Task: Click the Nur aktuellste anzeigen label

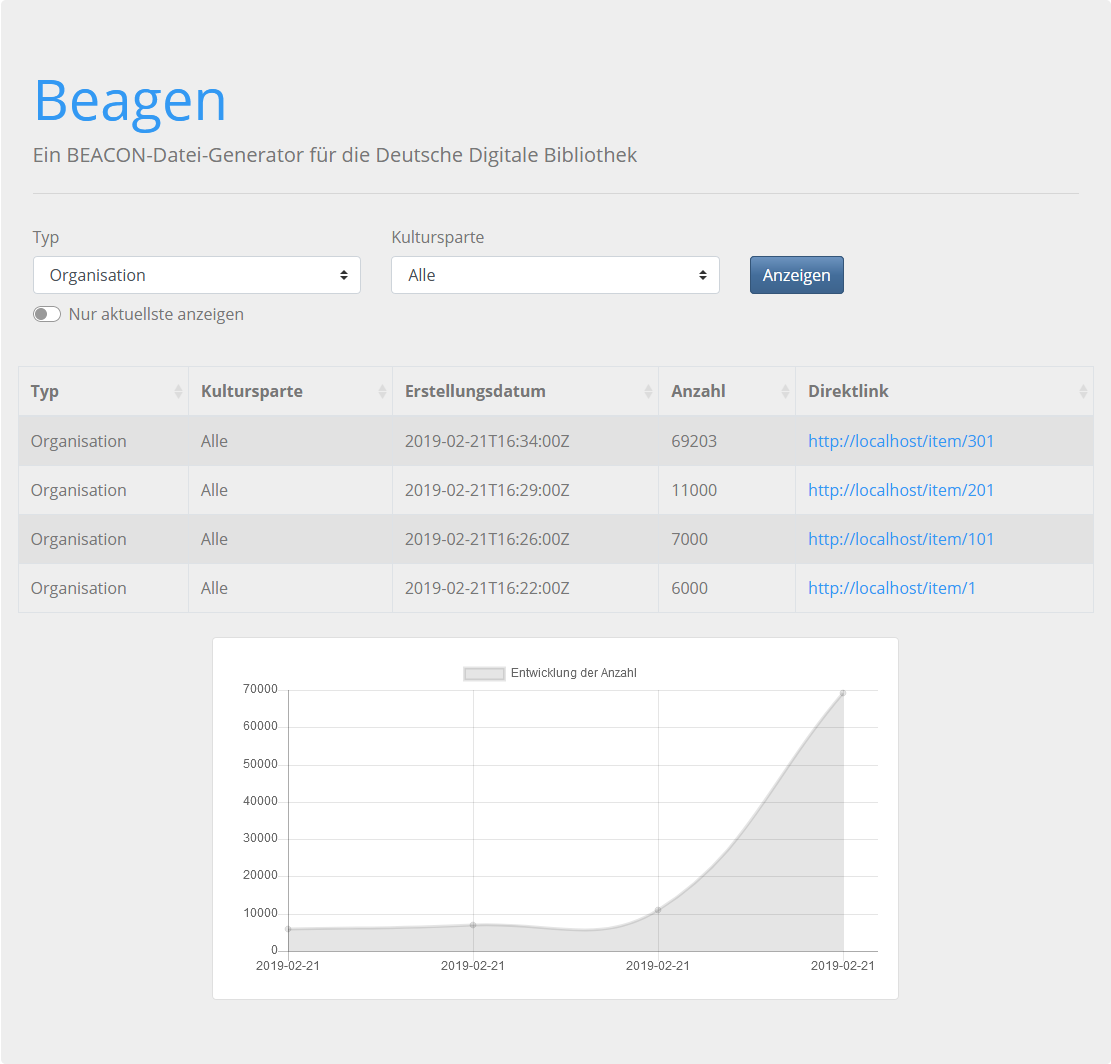Action: coord(156,314)
